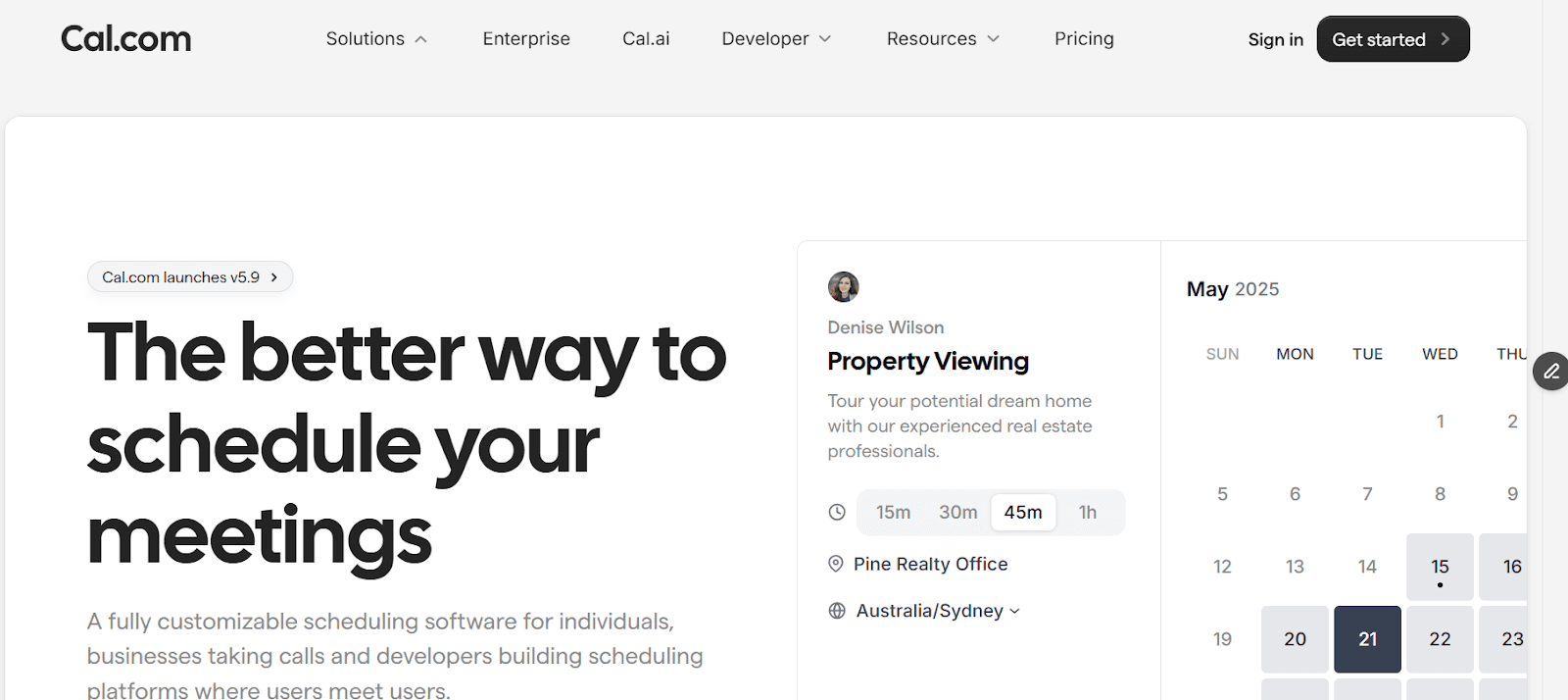Click the location pin icon
Screen dimensions: 1568x700
[x=836, y=564]
